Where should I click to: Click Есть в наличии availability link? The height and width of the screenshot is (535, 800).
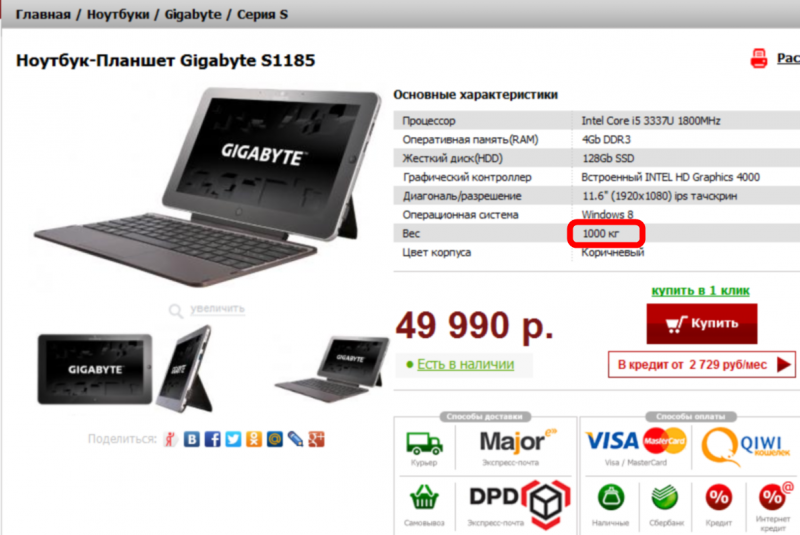465,364
